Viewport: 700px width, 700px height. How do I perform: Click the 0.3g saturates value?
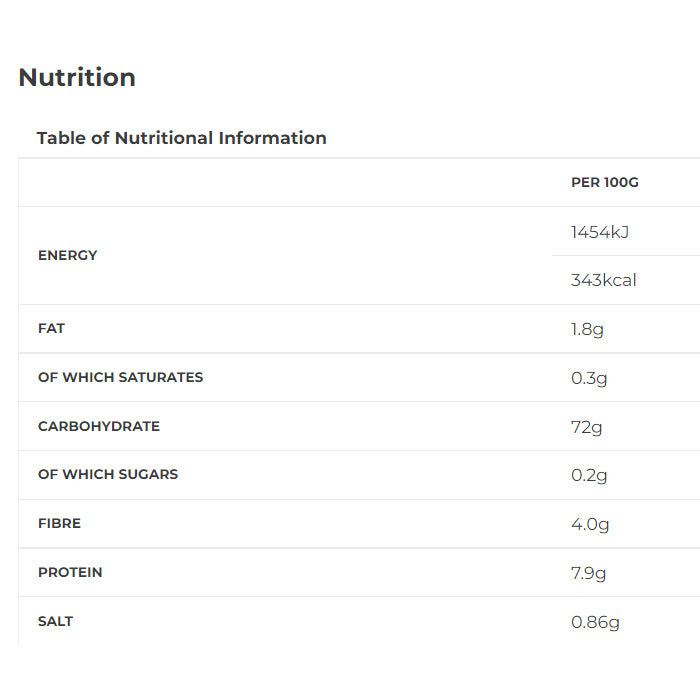tap(589, 378)
